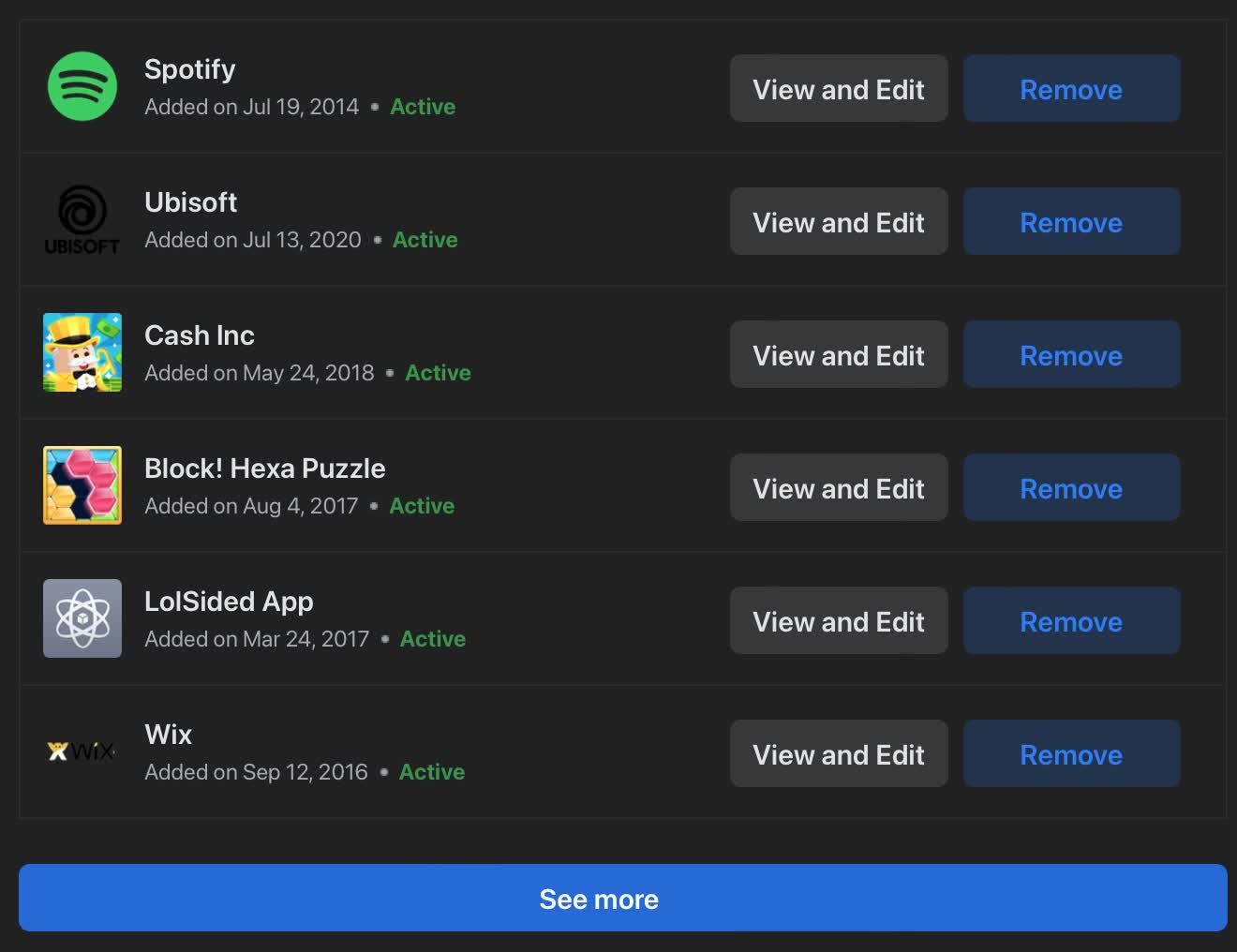Remove Block! Hexa Puzzle app
This screenshot has width=1237, height=952.
click(1071, 488)
